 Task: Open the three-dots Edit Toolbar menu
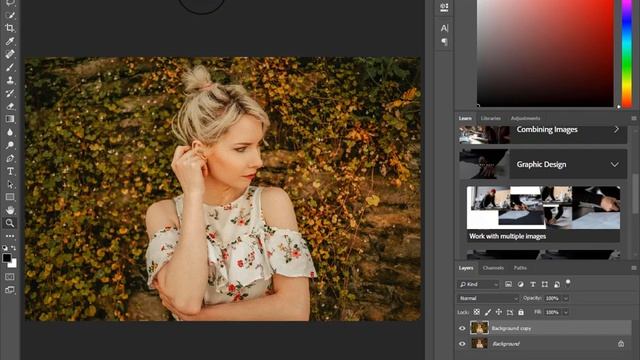[10, 236]
